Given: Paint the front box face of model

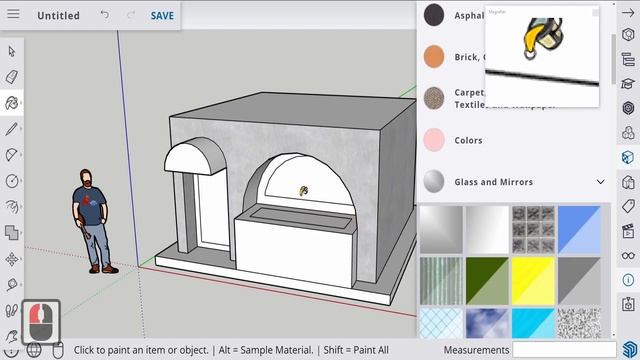Looking at the screenshot, I should [x=294, y=253].
